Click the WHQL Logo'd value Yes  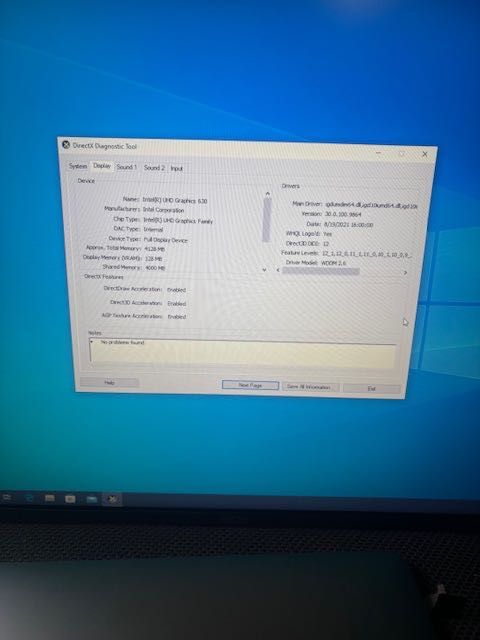(327, 234)
